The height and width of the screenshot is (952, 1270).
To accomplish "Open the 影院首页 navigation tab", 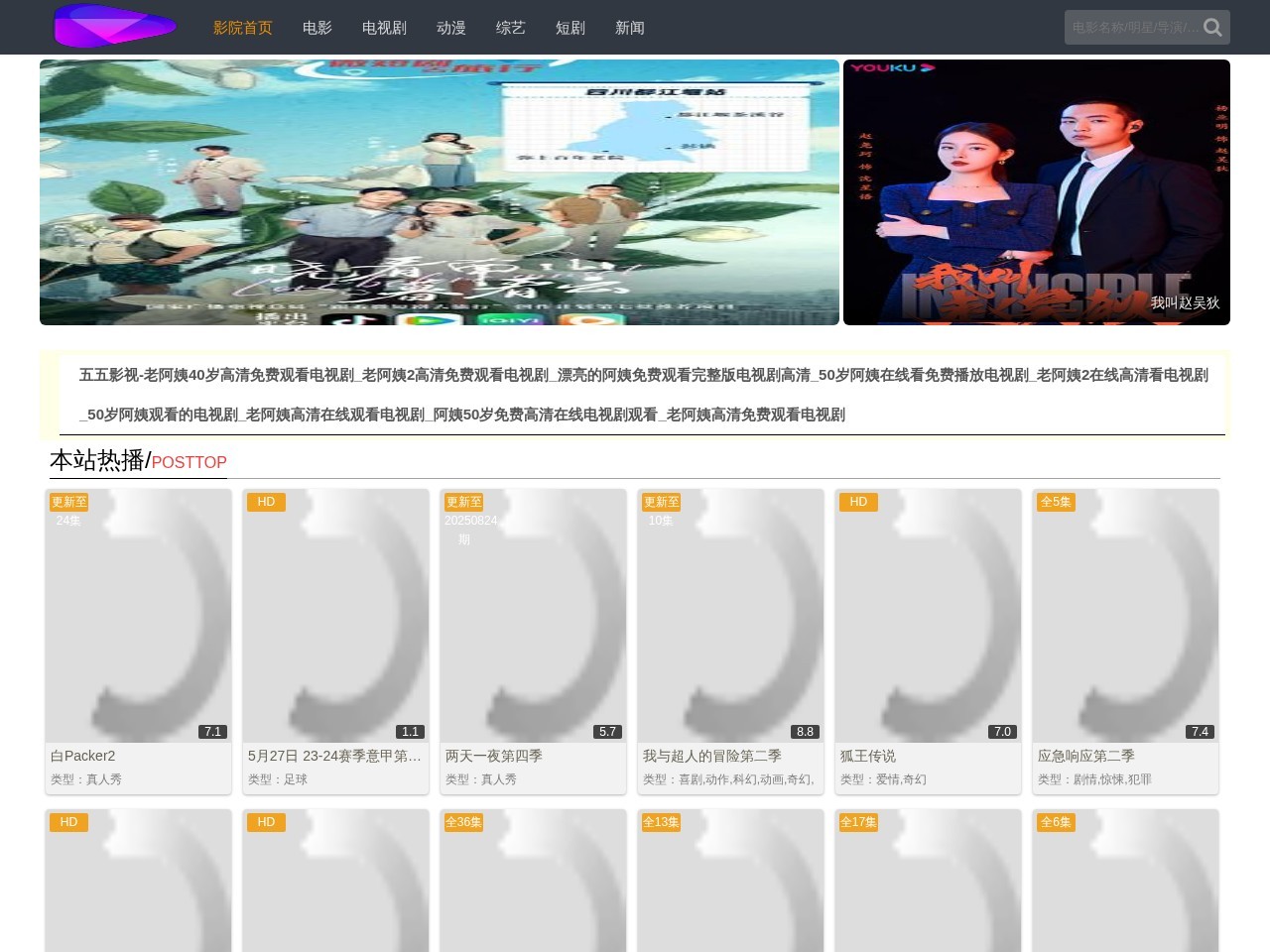I will click(x=242, y=28).
